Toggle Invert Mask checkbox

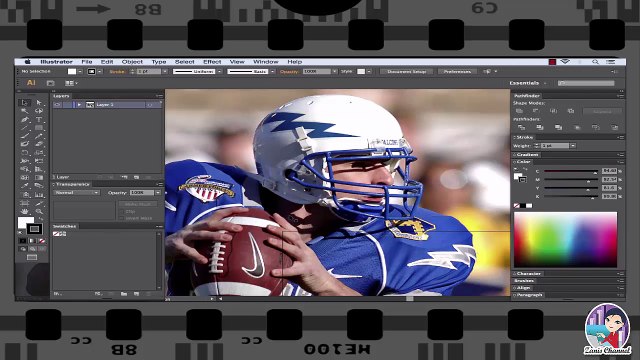coord(122,218)
